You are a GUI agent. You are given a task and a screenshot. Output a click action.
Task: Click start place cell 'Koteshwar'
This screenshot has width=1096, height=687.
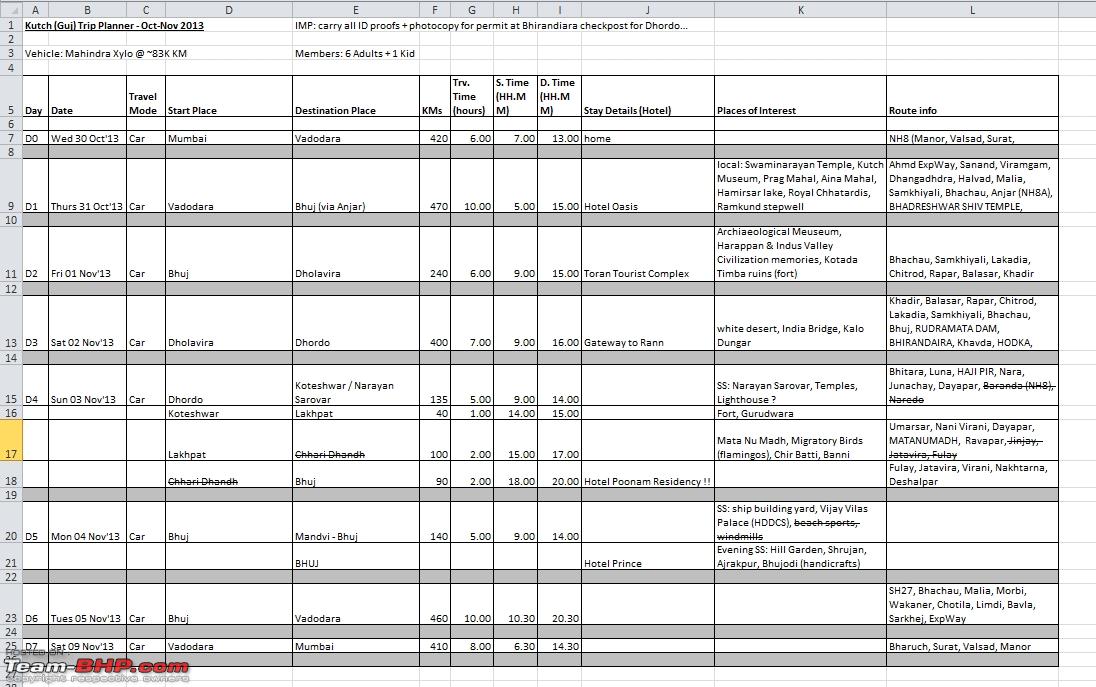pyautogui.click(x=229, y=414)
